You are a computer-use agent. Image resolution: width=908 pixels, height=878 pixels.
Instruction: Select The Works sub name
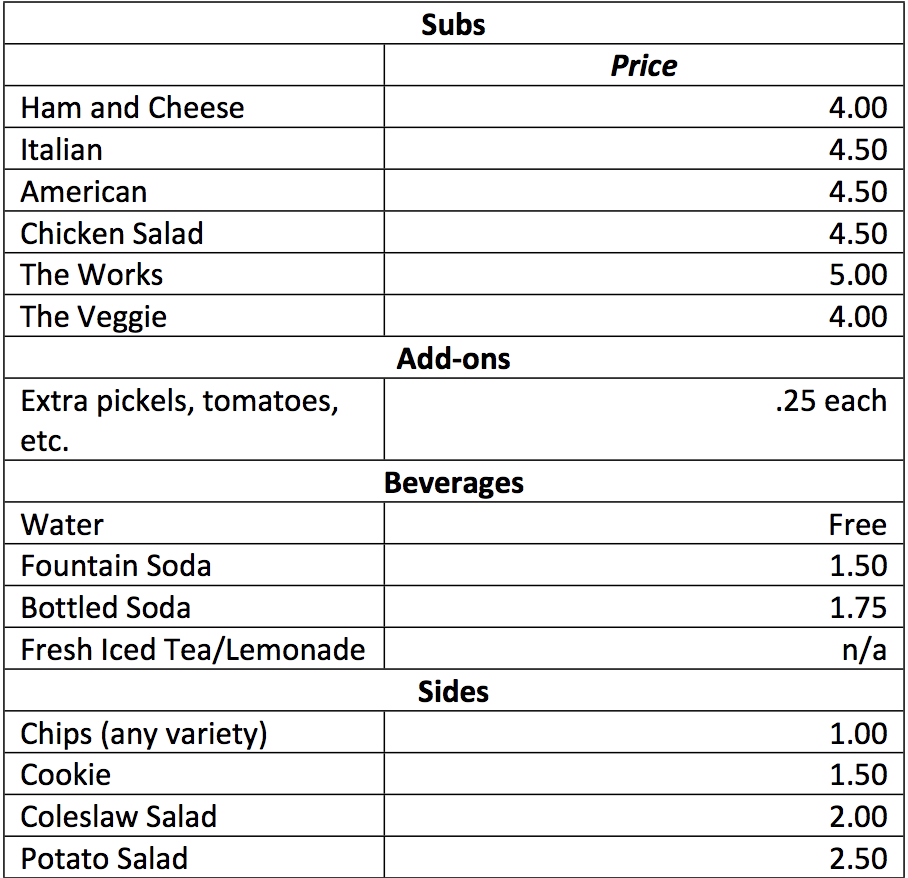92,275
